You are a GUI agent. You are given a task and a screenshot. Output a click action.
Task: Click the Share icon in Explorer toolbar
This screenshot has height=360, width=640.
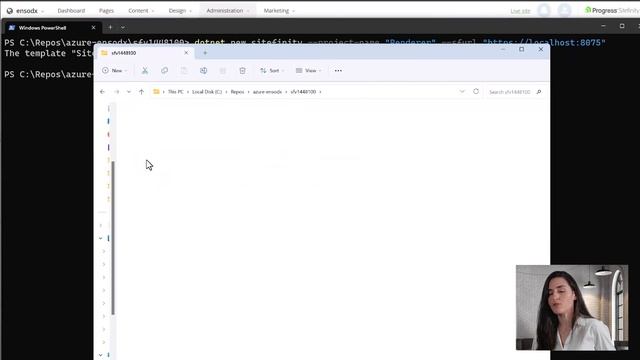pyautogui.click(x=223, y=71)
